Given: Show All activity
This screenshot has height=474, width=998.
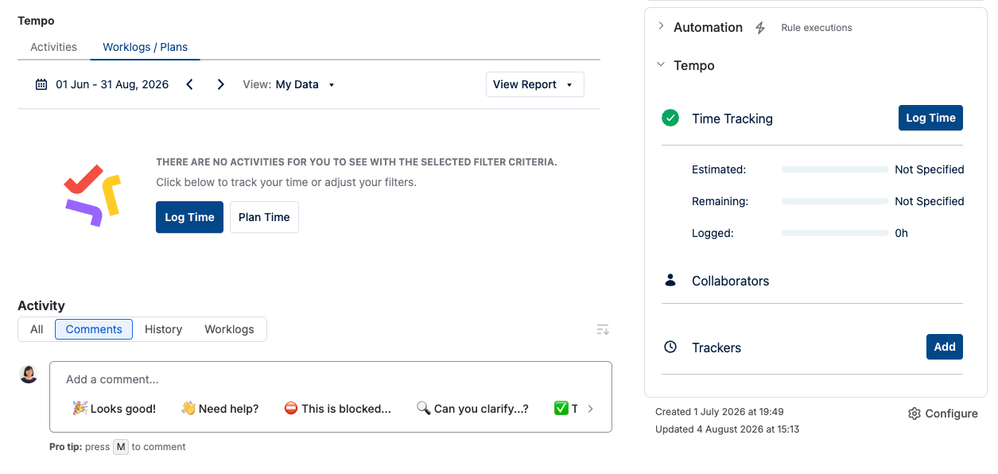Looking at the screenshot, I should pos(37,330).
